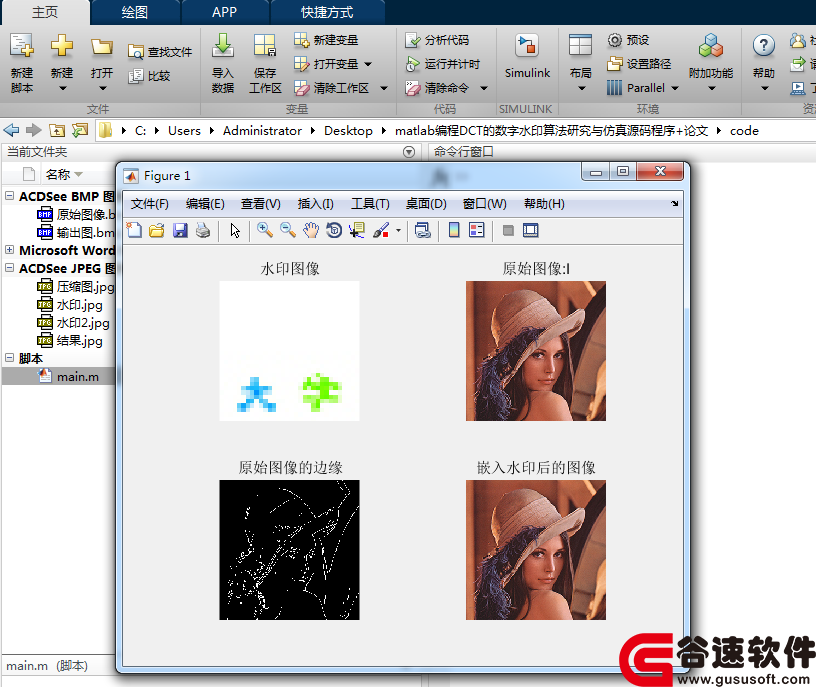Click Figure save (floppy) icon

click(x=180, y=230)
